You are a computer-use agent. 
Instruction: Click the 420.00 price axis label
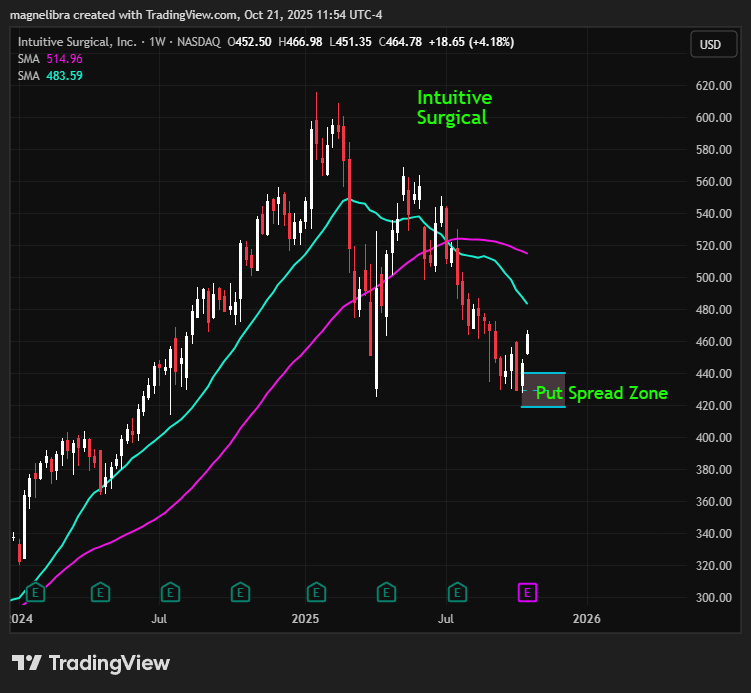(714, 406)
